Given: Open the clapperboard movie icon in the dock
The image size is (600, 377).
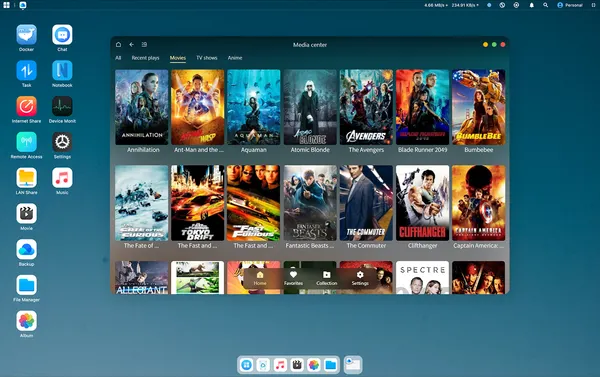Looking at the screenshot, I should 297,365.
